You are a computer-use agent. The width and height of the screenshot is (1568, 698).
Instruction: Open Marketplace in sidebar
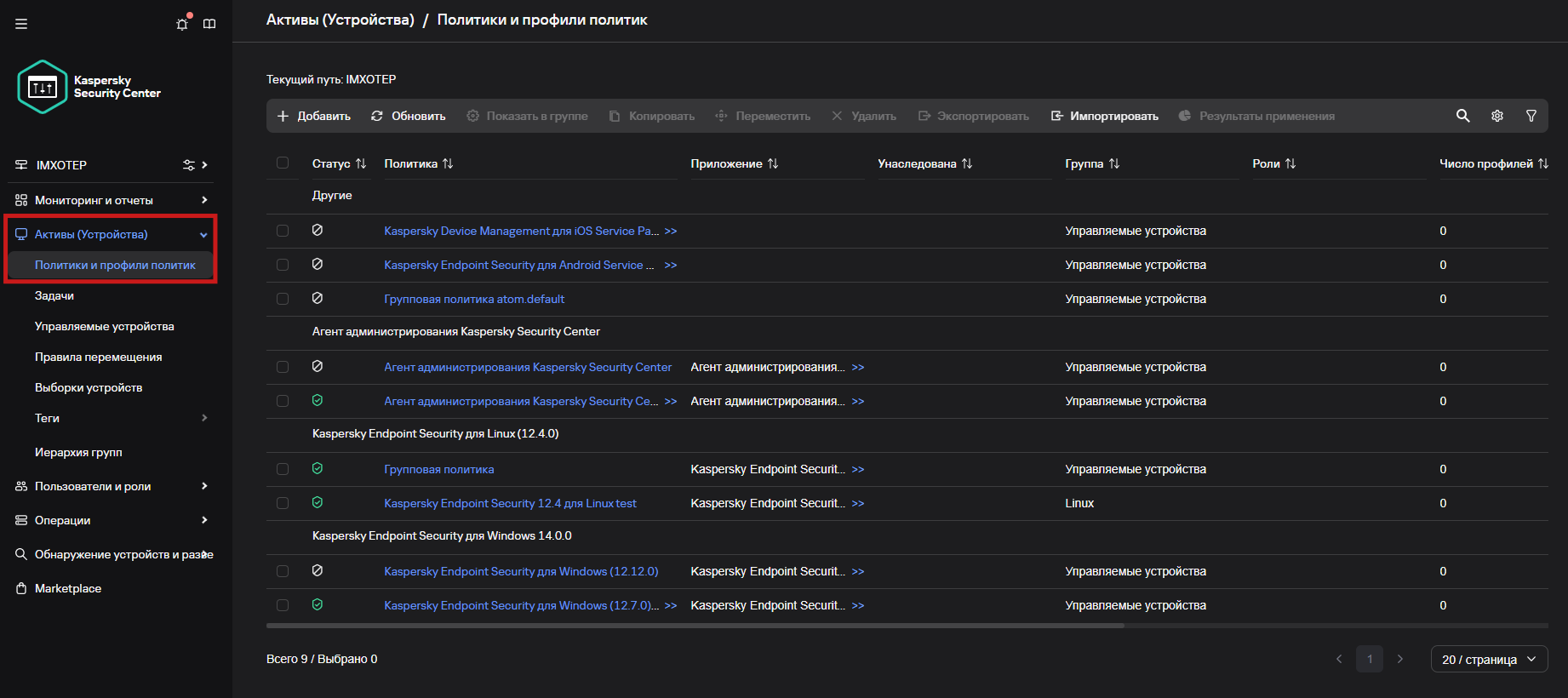68,588
